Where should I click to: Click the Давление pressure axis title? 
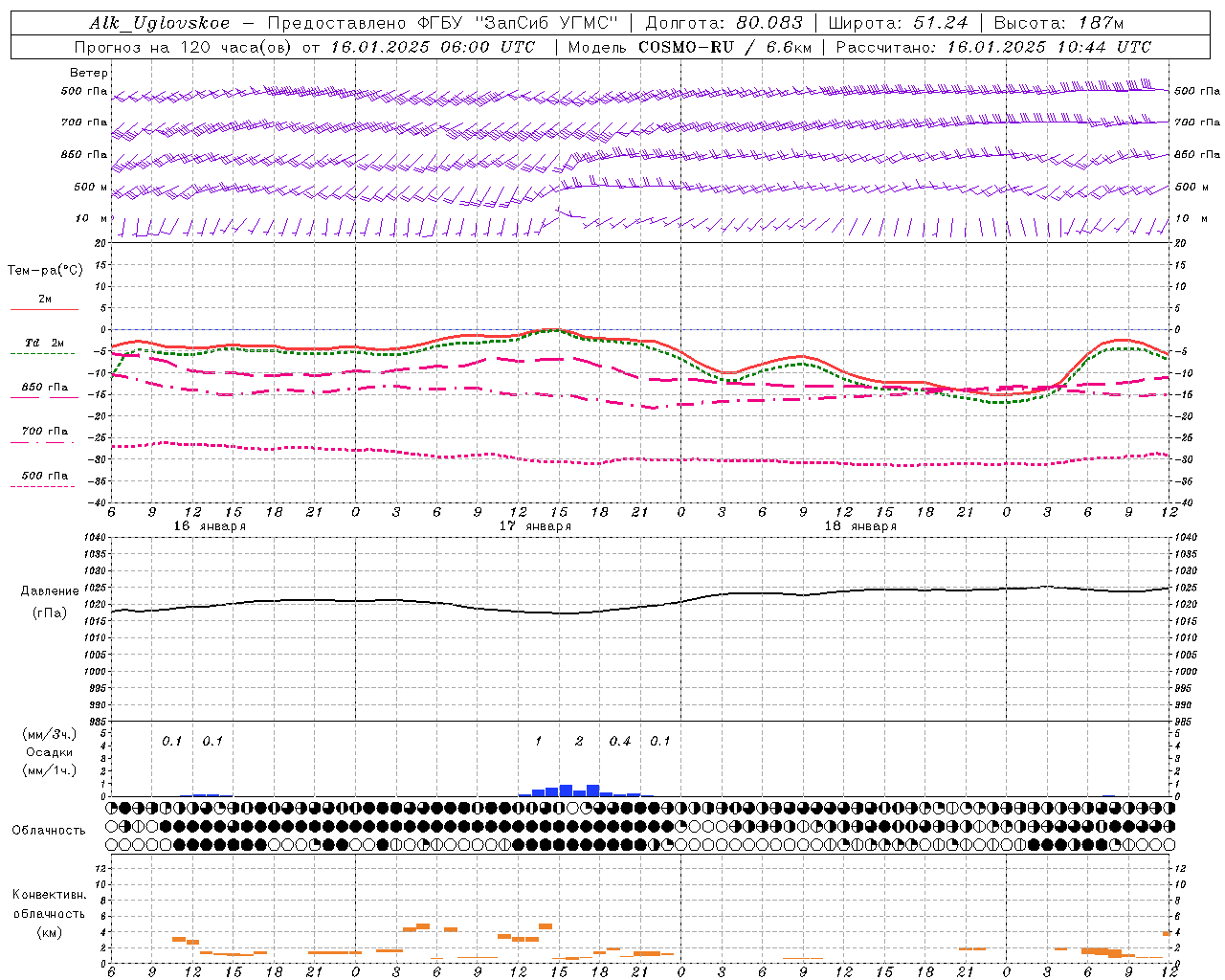click(50, 591)
